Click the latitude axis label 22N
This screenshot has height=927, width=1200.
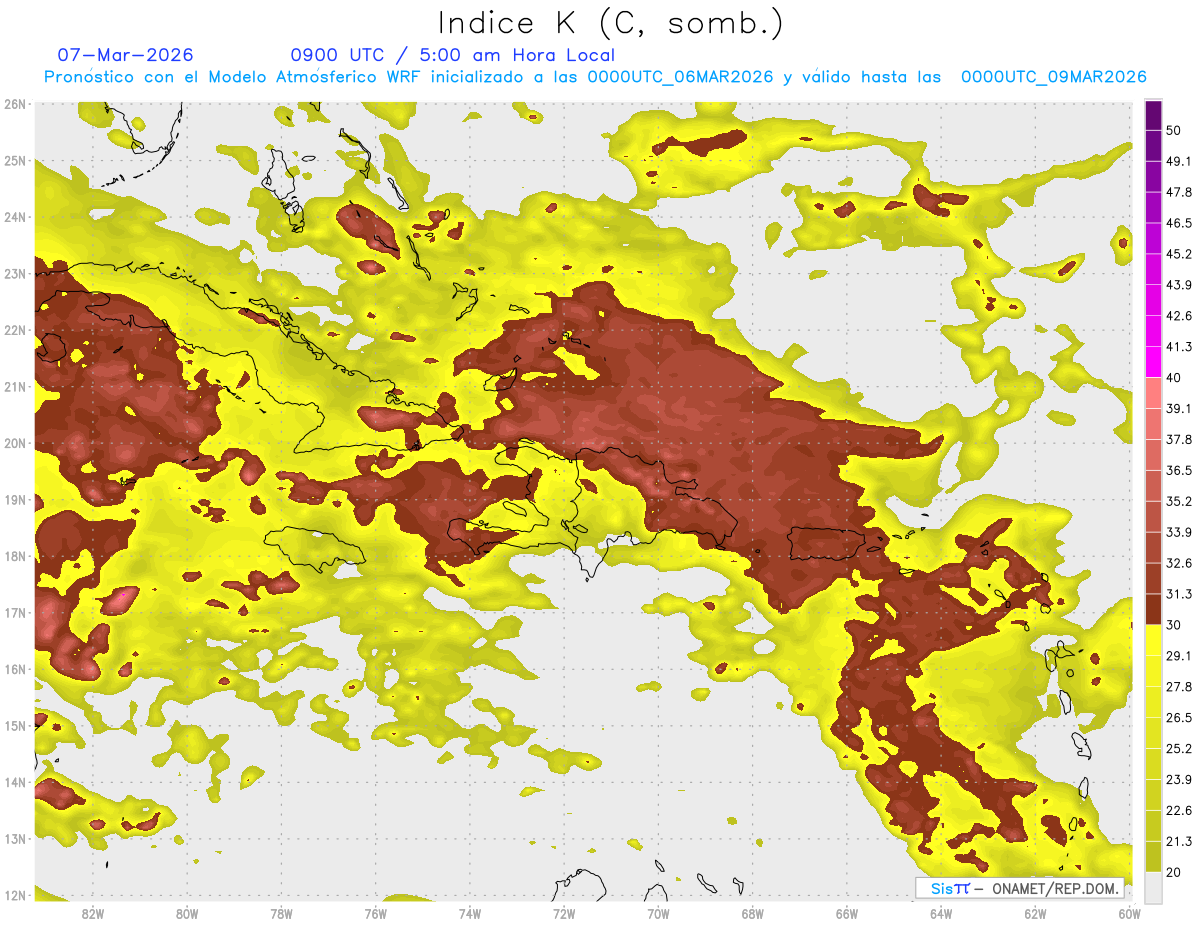pos(16,330)
